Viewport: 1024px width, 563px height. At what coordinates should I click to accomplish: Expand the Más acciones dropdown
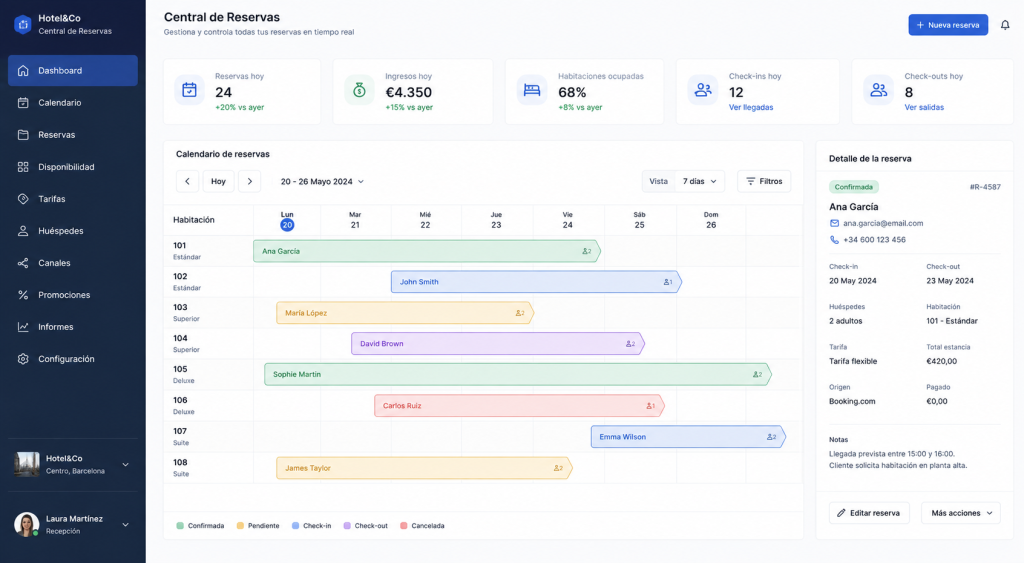(961, 513)
